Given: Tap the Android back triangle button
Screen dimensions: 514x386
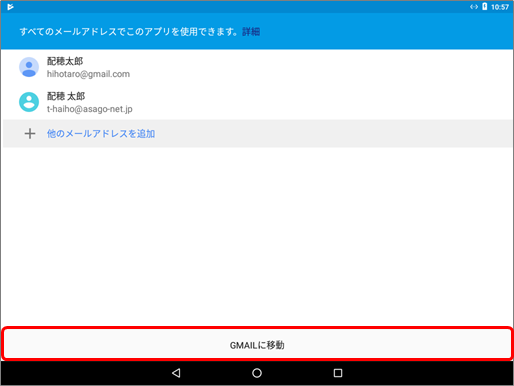Looking at the screenshot, I should (176, 373).
